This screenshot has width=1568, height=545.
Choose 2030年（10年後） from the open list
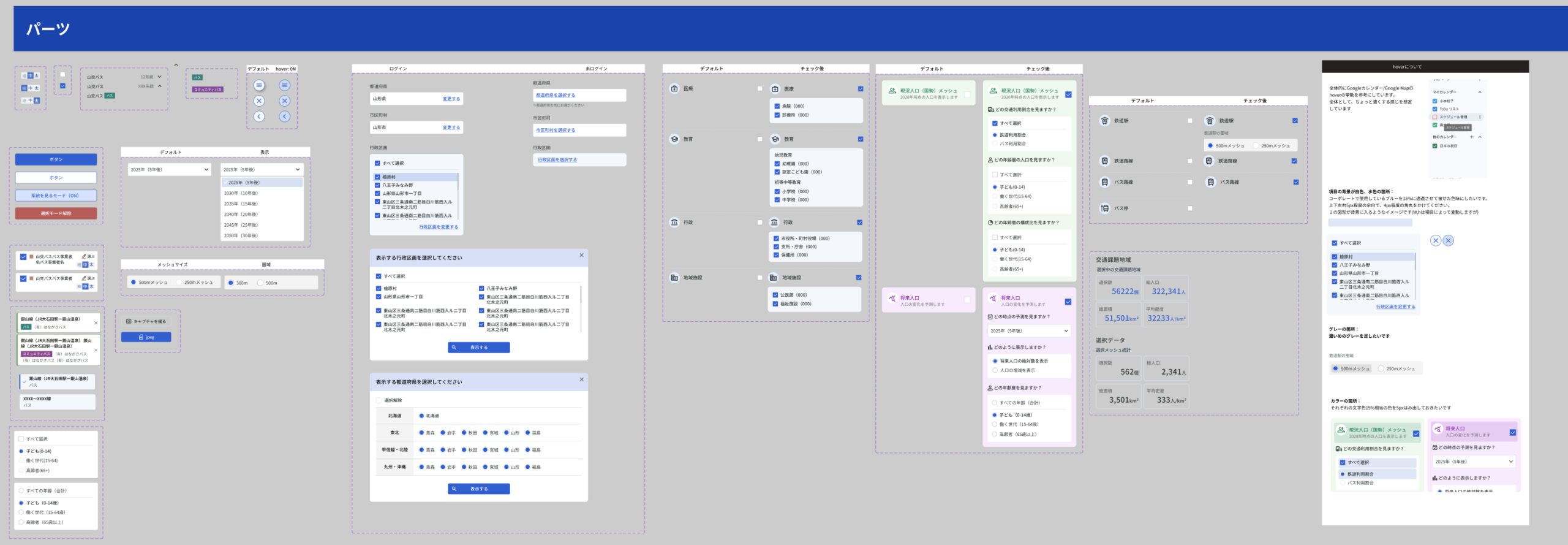[x=241, y=193]
